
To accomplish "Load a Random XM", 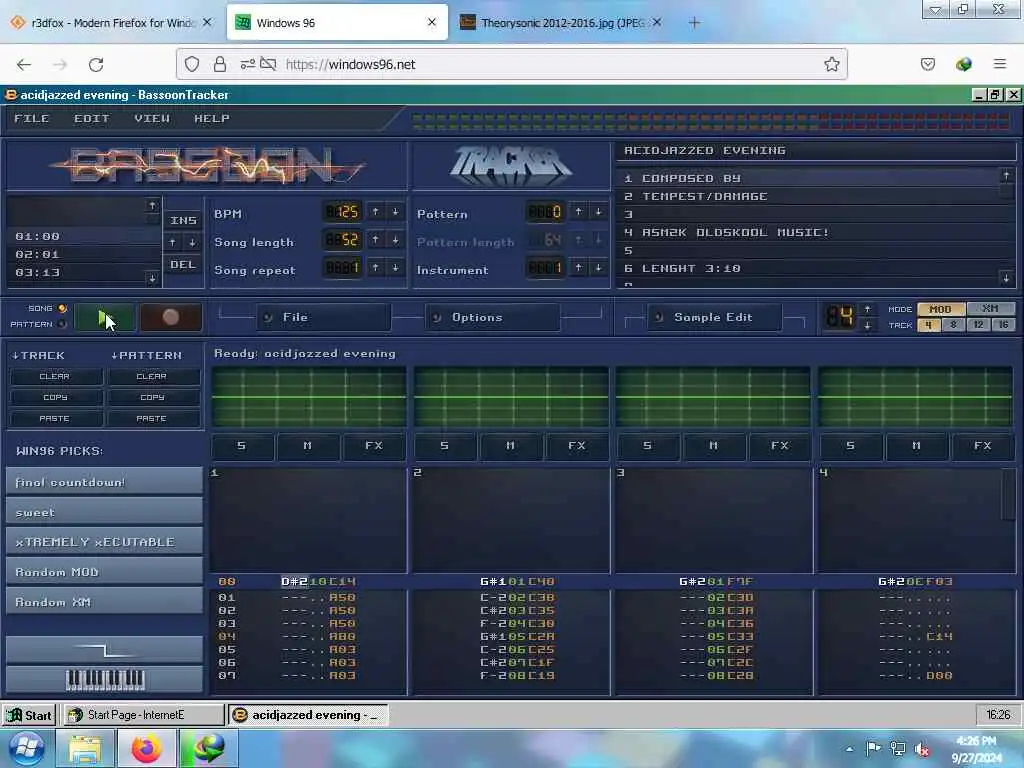I will pyautogui.click(x=104, y=601).
